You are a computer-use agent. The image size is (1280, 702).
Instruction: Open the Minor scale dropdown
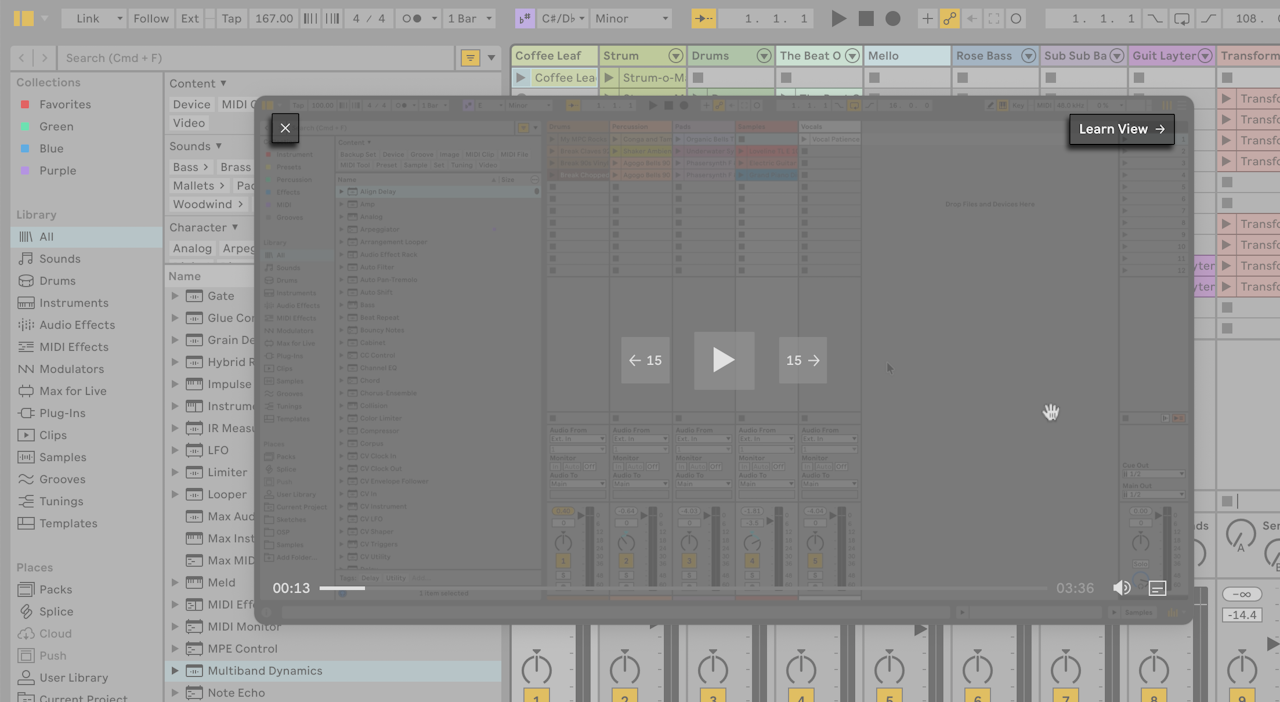pyautogui.click(x=631, y=18)
